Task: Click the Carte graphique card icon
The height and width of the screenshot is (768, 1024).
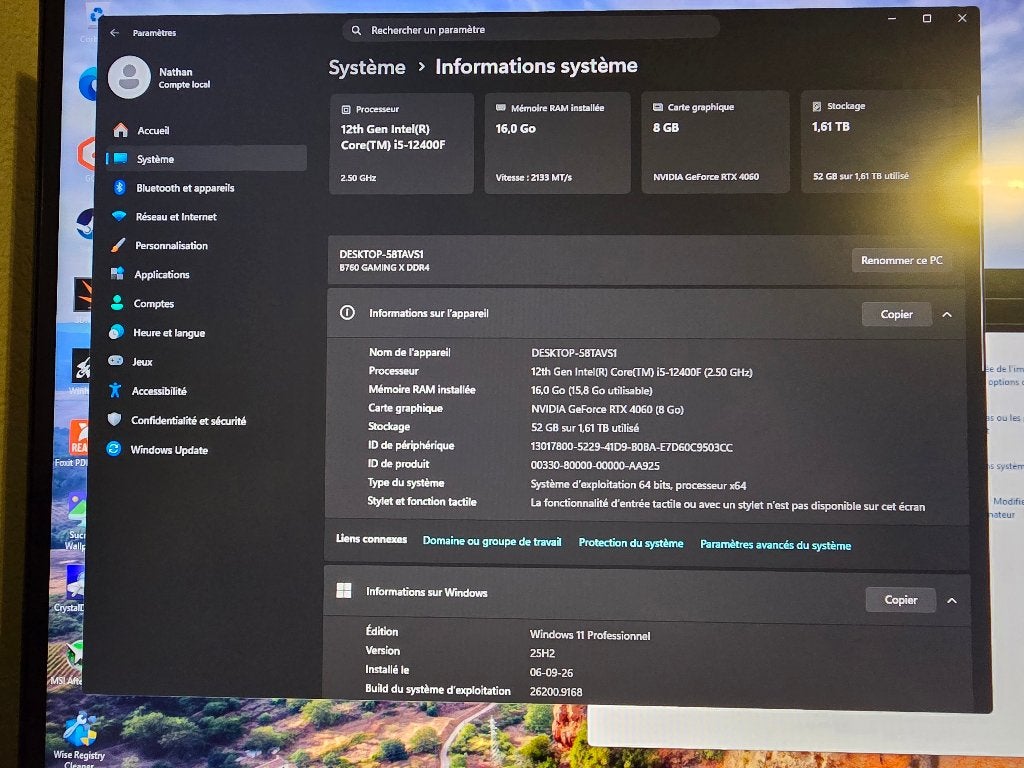Action: 658,107
